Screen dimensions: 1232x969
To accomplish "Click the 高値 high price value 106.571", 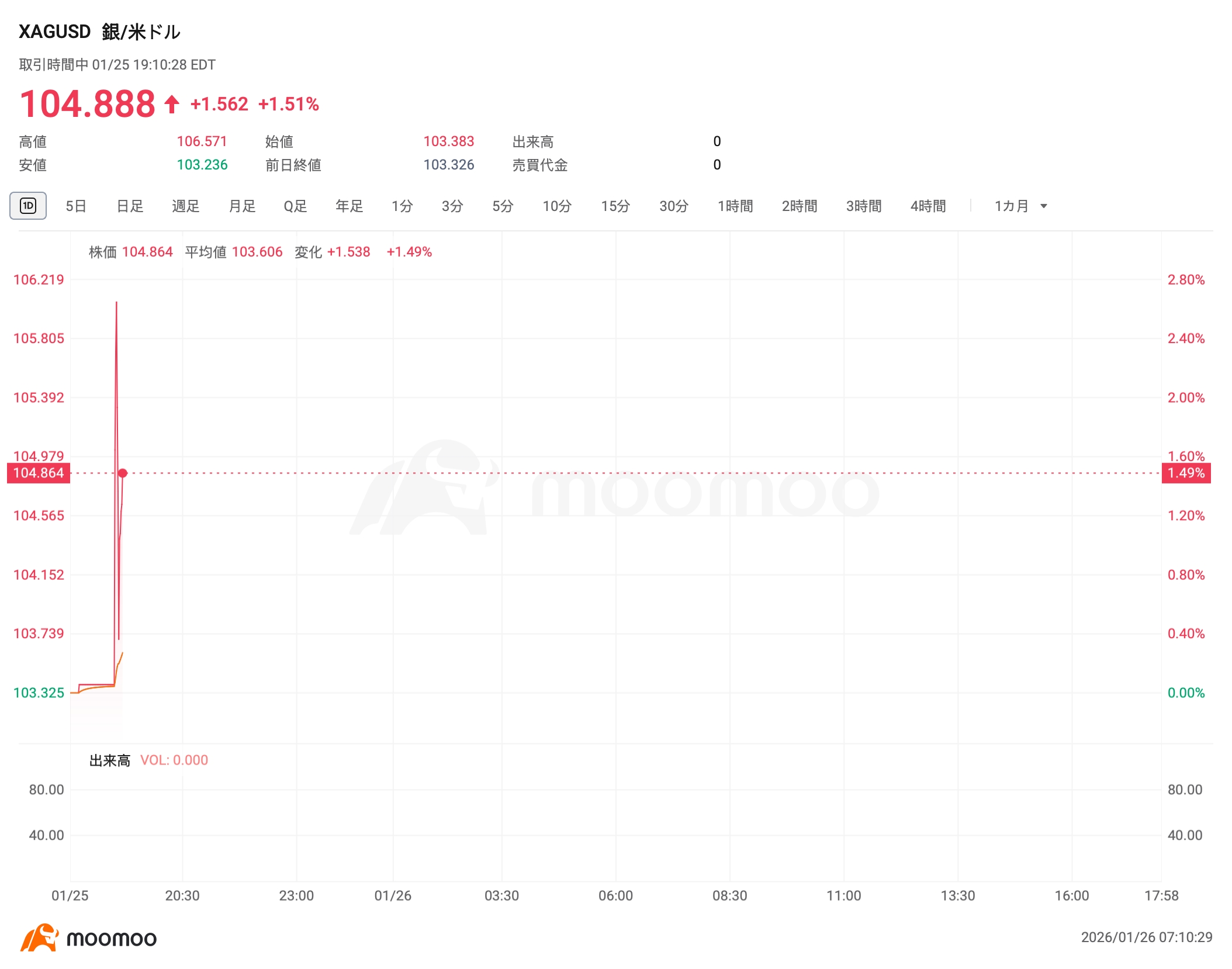I will pyautogui.click(x=202, y=141).
